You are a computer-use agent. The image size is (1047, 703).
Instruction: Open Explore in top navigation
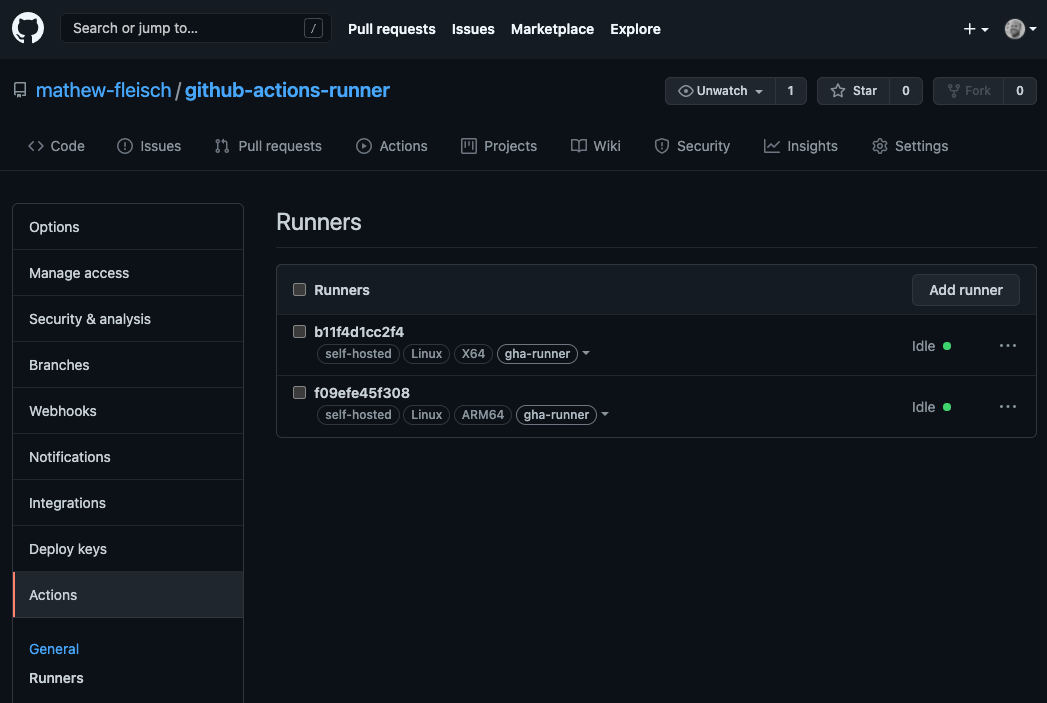click(635, 29)
